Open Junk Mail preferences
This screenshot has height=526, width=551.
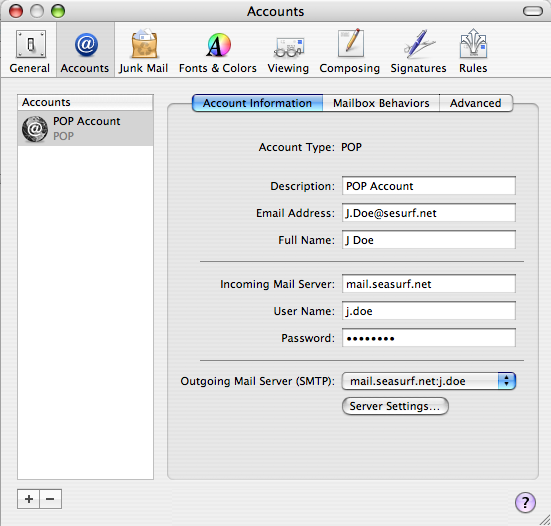[x=143, y=51]
